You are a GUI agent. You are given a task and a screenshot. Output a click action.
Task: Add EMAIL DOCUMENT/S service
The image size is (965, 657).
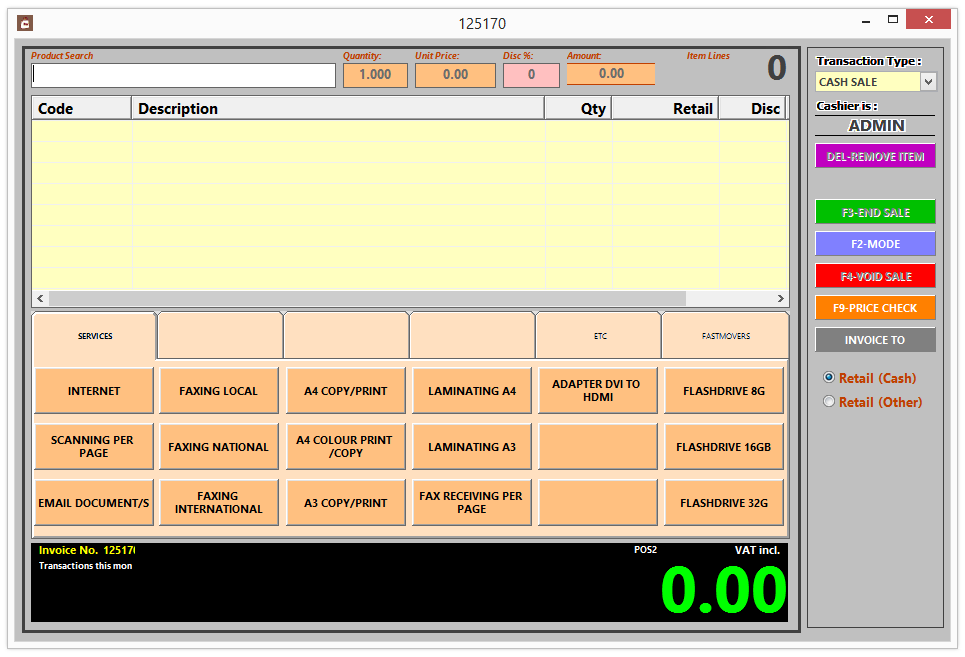coord(93,502)
